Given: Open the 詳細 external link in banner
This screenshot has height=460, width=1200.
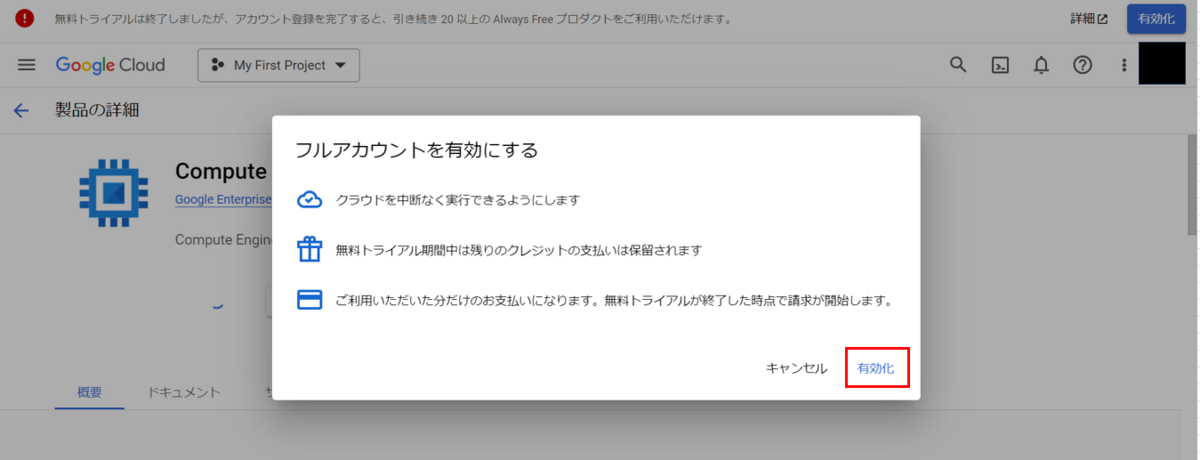Looking at the screenshot, I should [x=1089, y=19].
